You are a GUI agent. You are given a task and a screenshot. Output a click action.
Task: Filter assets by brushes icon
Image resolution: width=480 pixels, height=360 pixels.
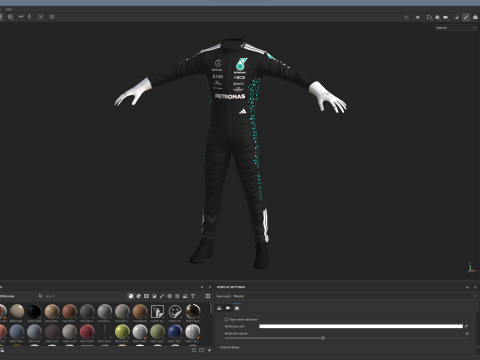tap(162, 296)
